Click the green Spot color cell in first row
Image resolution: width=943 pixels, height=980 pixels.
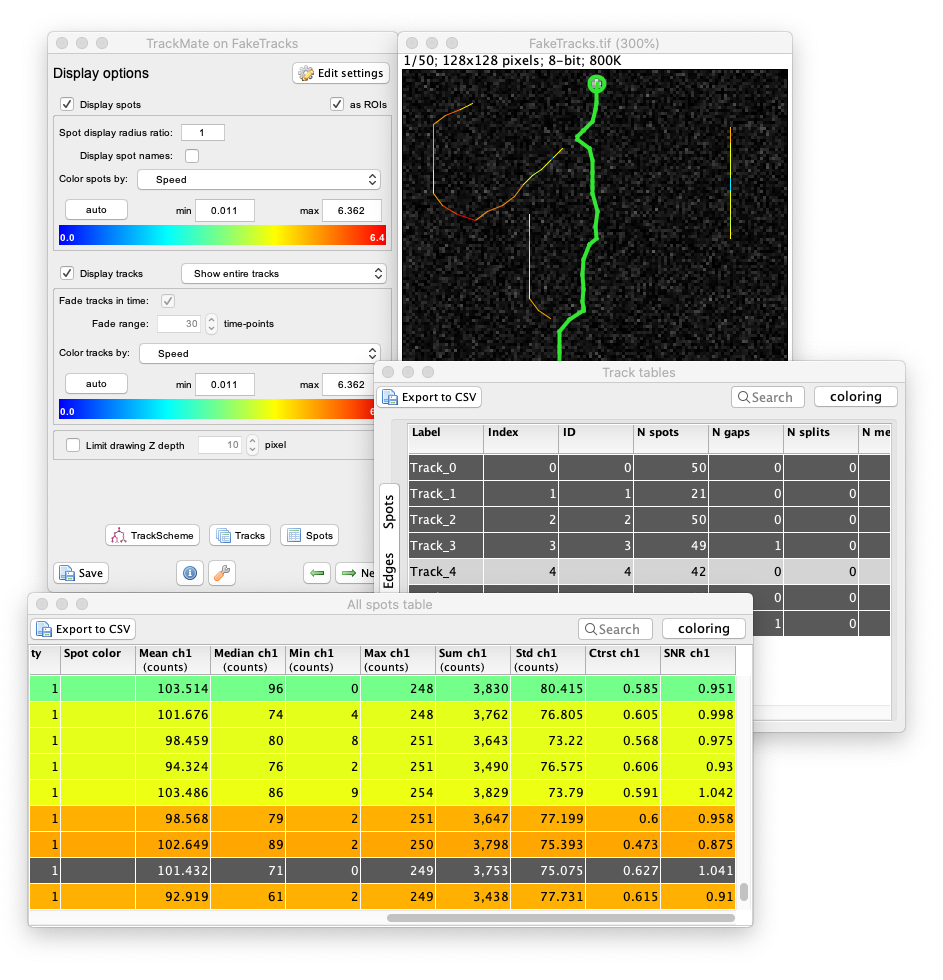98,689
